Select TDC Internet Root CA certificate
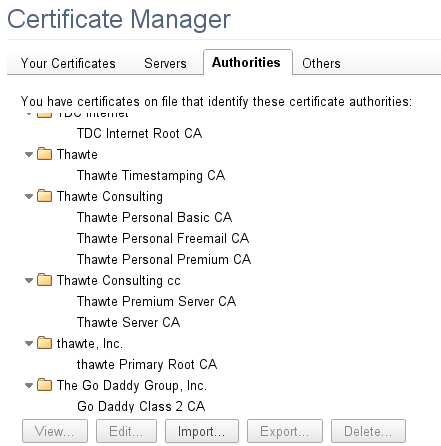 [139, 133]
